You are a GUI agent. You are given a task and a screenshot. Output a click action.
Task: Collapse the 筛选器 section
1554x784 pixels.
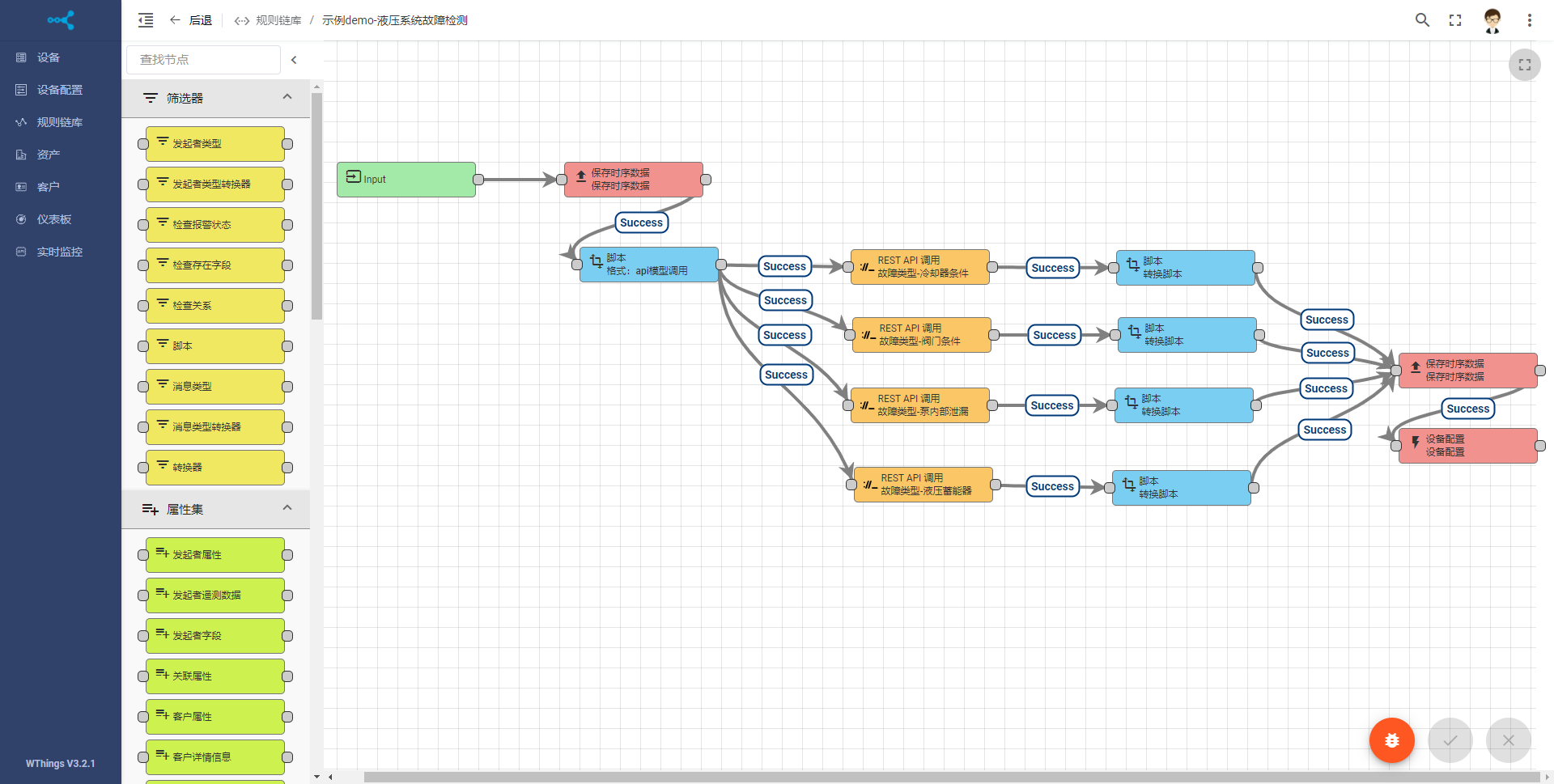216,98
